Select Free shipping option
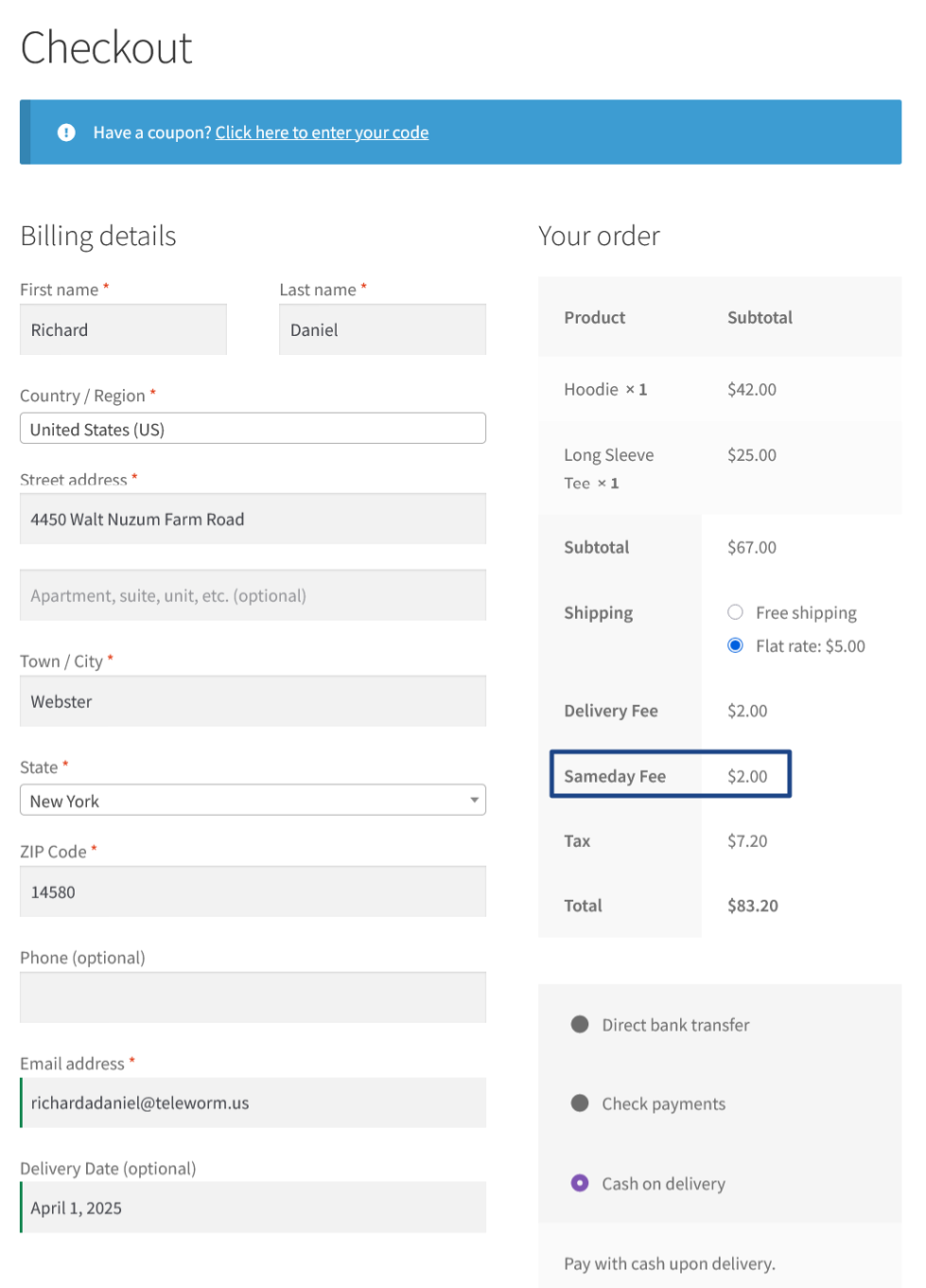 (735, 612)
